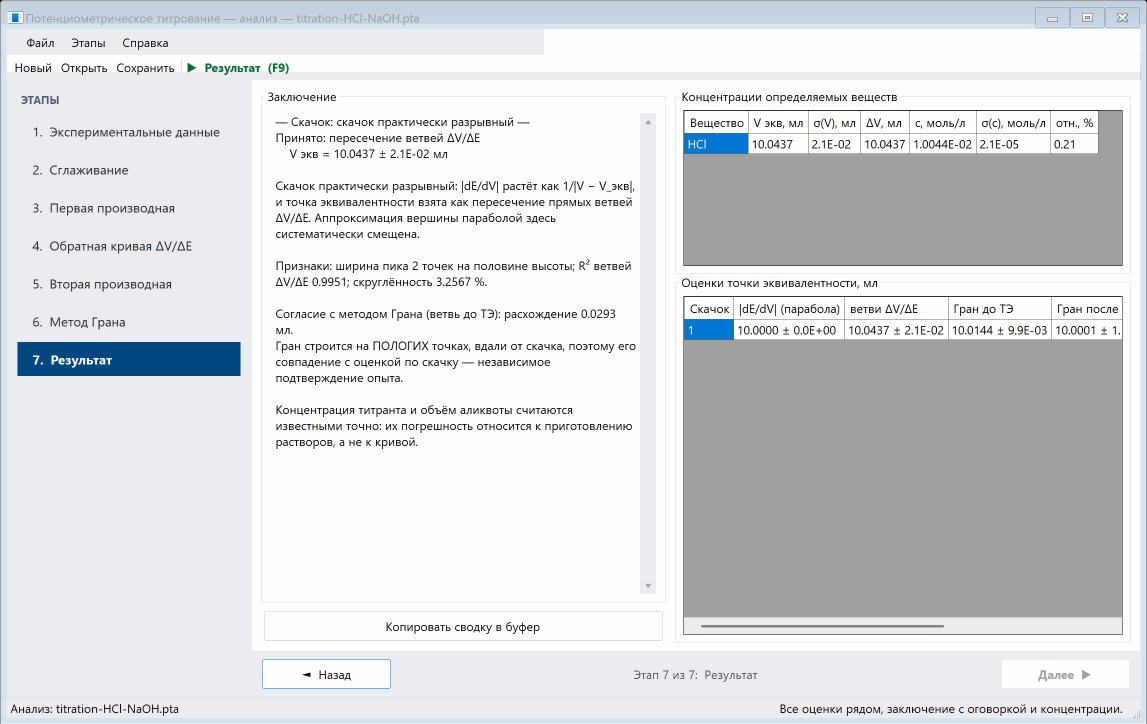Viewport: 1147px width, 724px height.
Task: Click Новый in the toolbar
Action: pyautogui.click(x=33, y=68)
